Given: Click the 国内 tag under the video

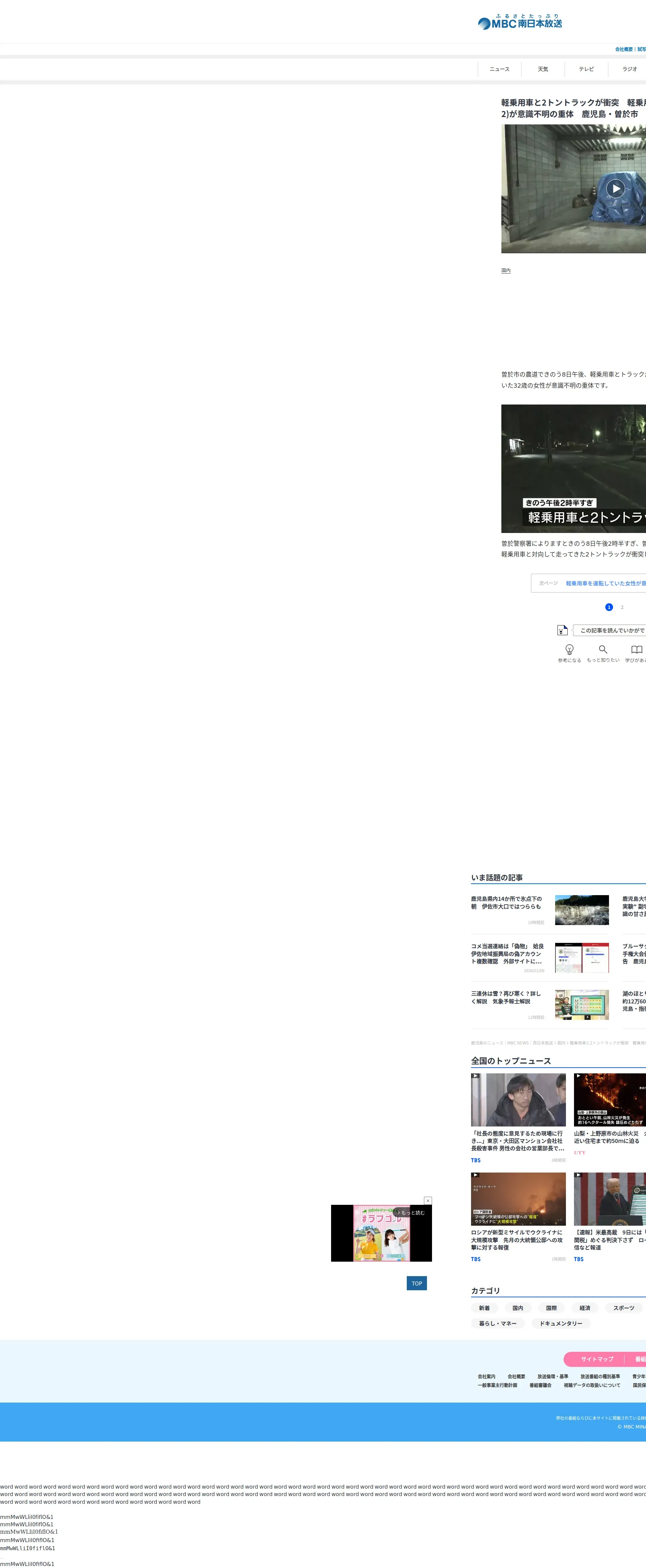Looking at the screenshot, I should 506,270.
